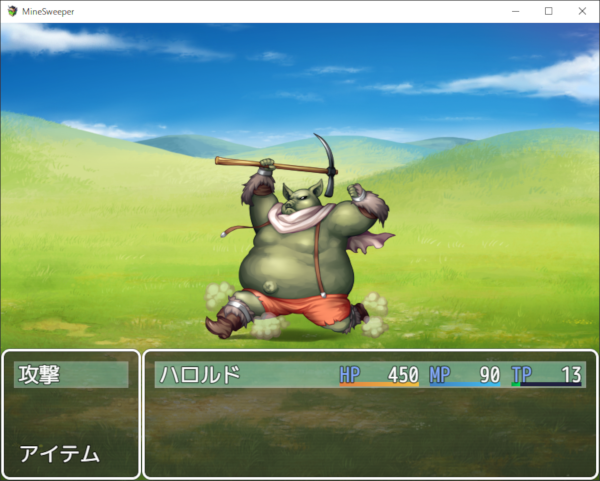Click the MineSweeper app icon in title bar
This screenshot has height=481, width=600.
click(x=13, y=11)
